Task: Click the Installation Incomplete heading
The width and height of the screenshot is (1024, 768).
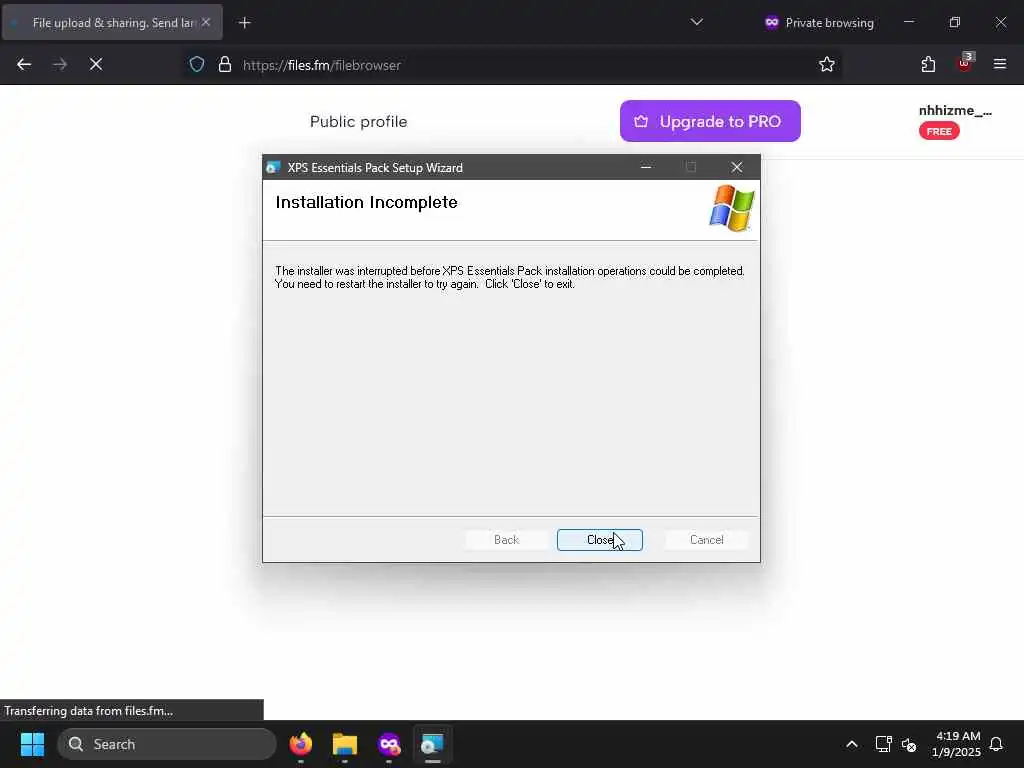Action: 366,202
